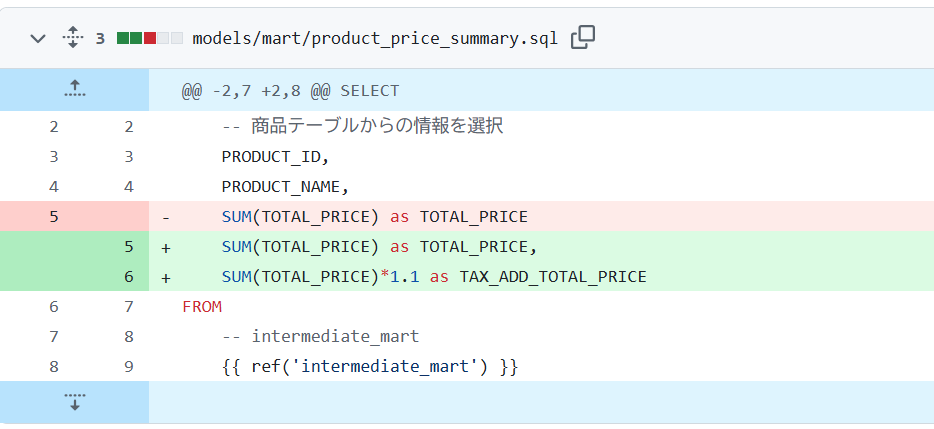934x429 pixels.
Task: Copy the file path to clipboard
Action: click(x=583, y=38)
